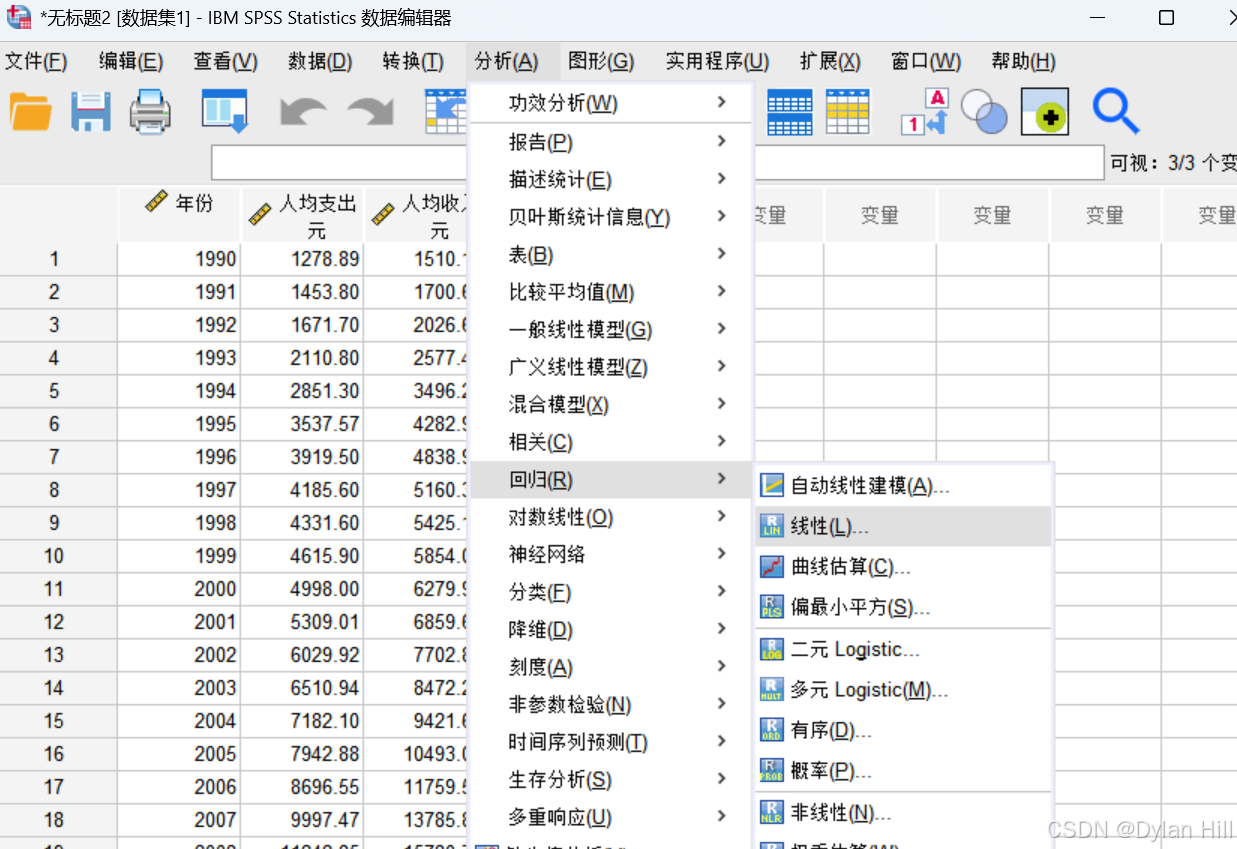Click the binary Logistic LOG icon
Image resolution: width=1237 pixels, height=849 pixels.
tap(771, 649)
